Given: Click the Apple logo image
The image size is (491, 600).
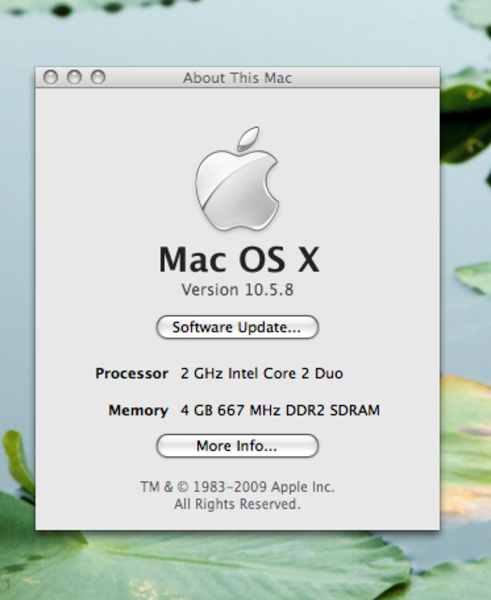Looking at the screenshot, I should click(x=237, y=179).
